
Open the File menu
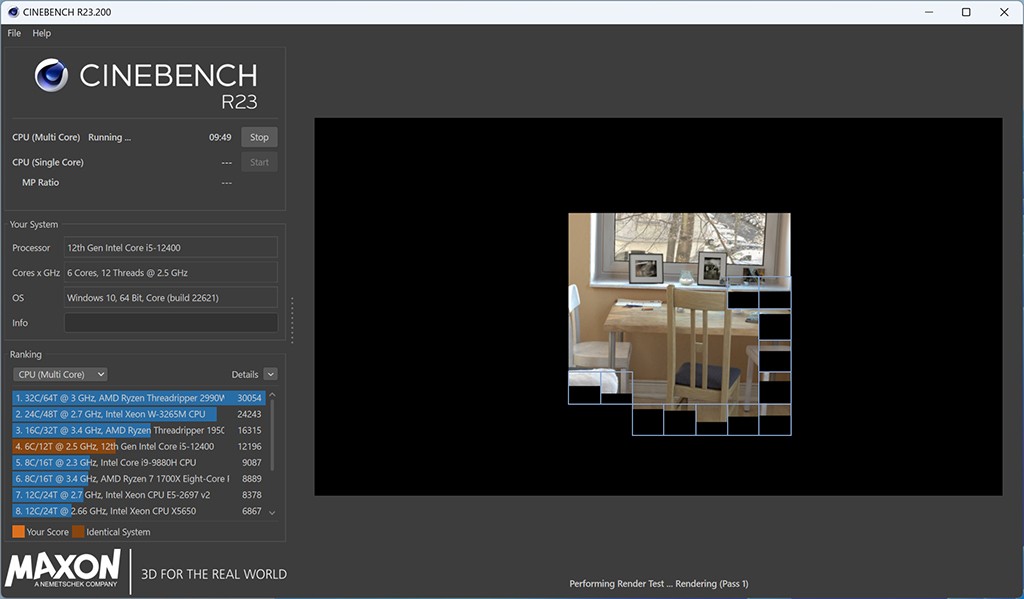click(14, 33)
